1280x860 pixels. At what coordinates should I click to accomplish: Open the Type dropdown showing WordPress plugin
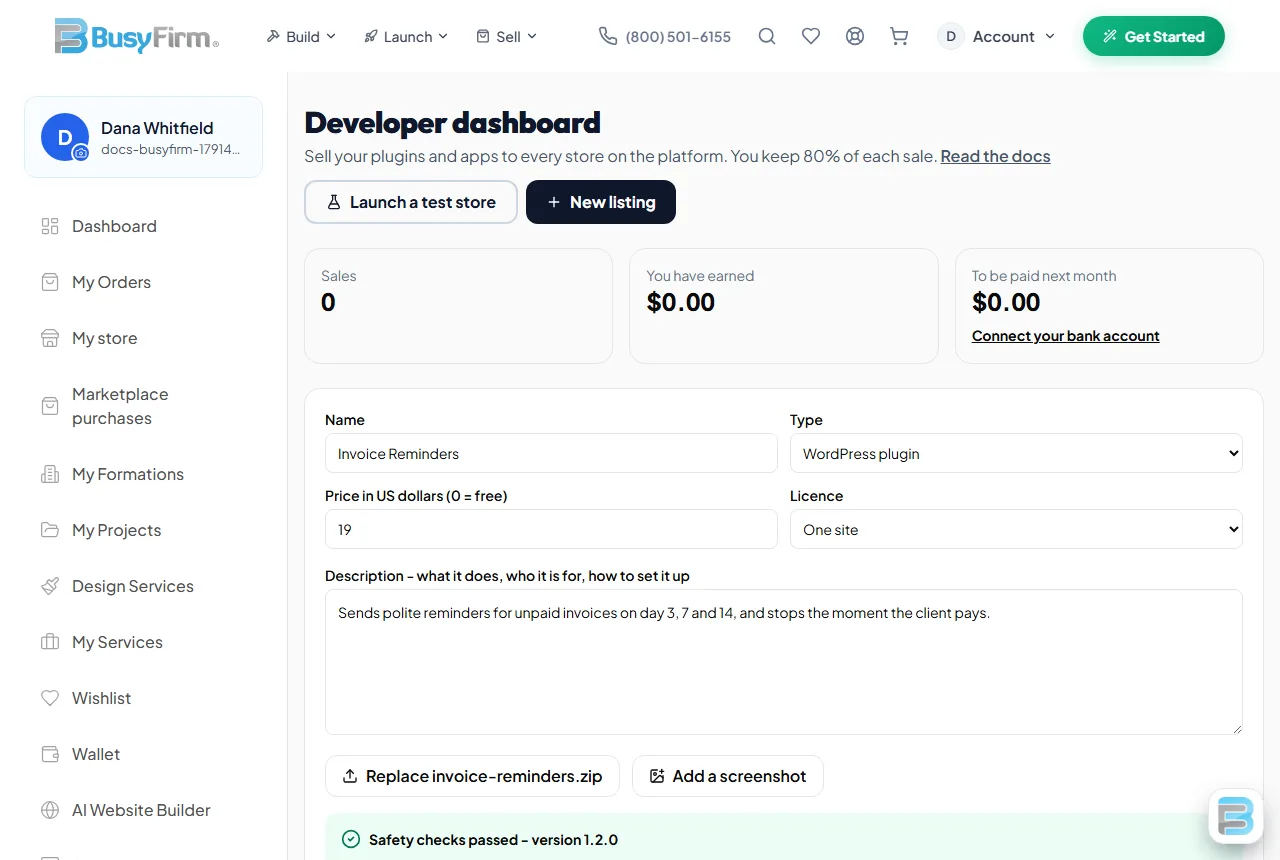(1016, 453)
